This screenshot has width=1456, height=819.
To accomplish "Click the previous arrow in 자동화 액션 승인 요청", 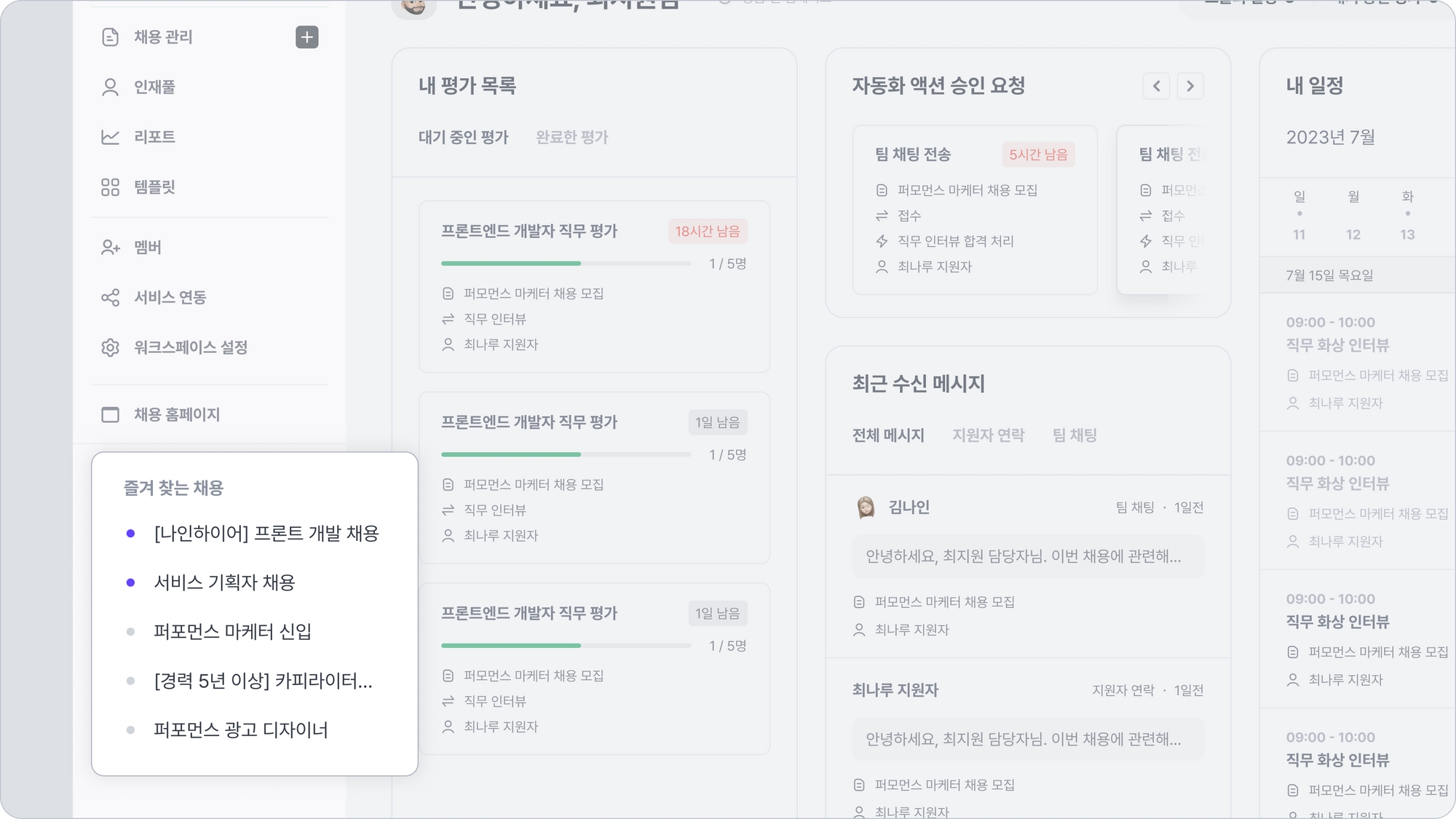I will point(1156,86).
